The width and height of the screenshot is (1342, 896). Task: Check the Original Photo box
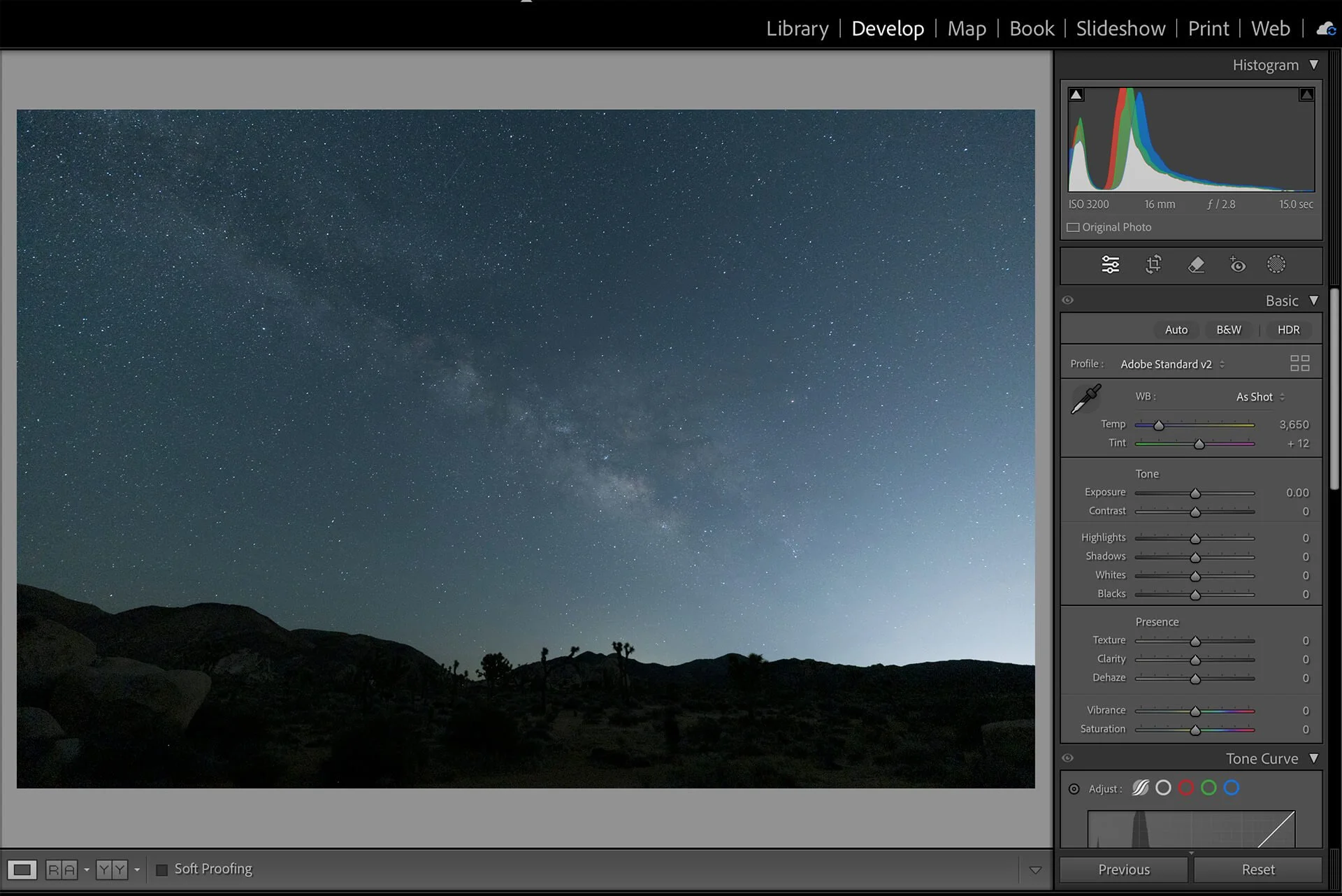click(1073, 228)
